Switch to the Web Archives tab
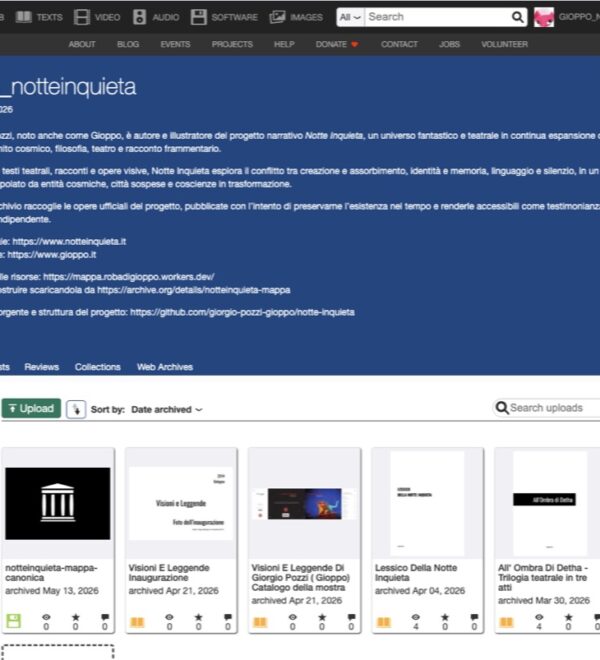The height and width of the screenshot is (660, 600). 165,367
